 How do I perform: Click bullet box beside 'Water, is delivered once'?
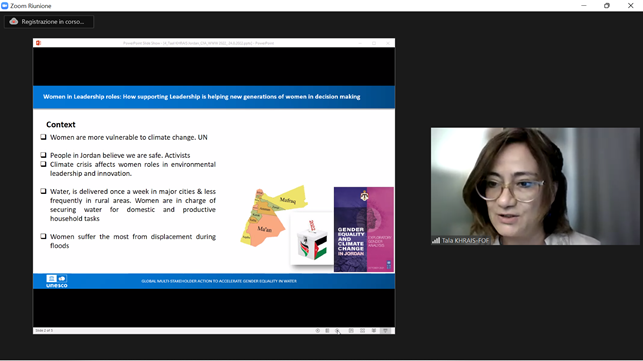pos(43,191)
